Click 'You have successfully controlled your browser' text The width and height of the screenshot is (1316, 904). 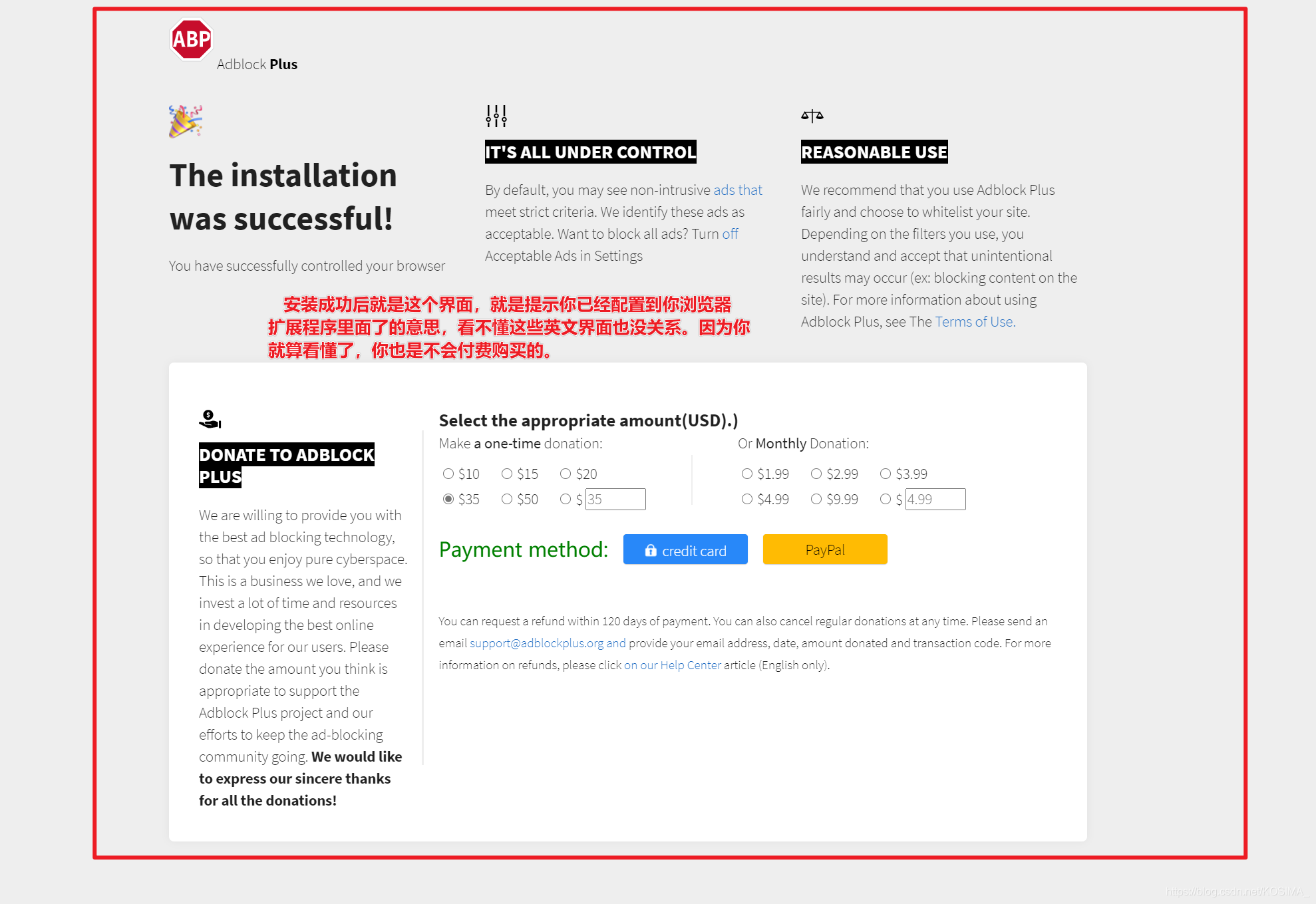(307, 266)
